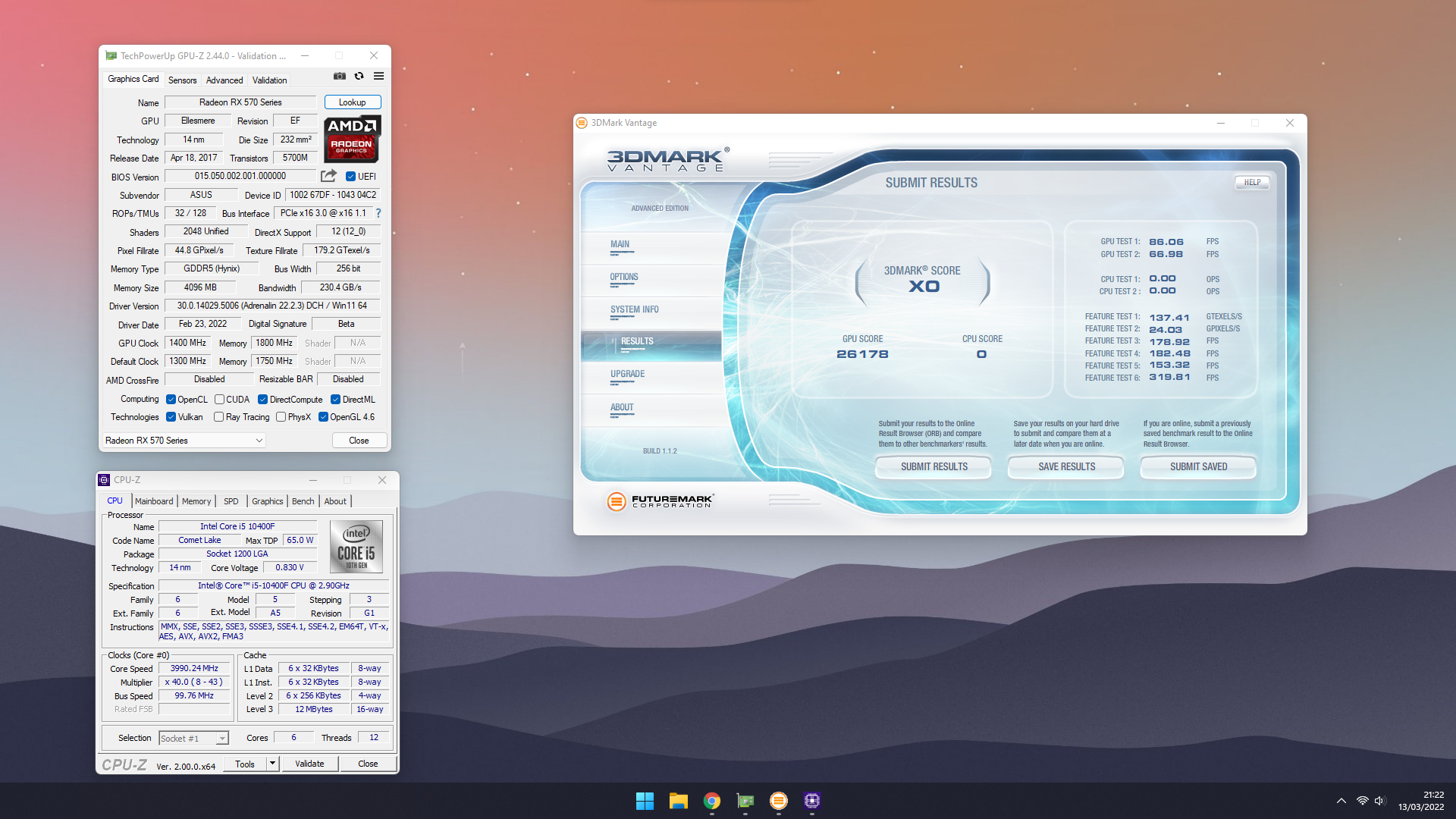Image resolution: width=1456 pixels, height=819 pixels.
Task: Click the Futuremark Corporation logo
Action: point(660,500)
